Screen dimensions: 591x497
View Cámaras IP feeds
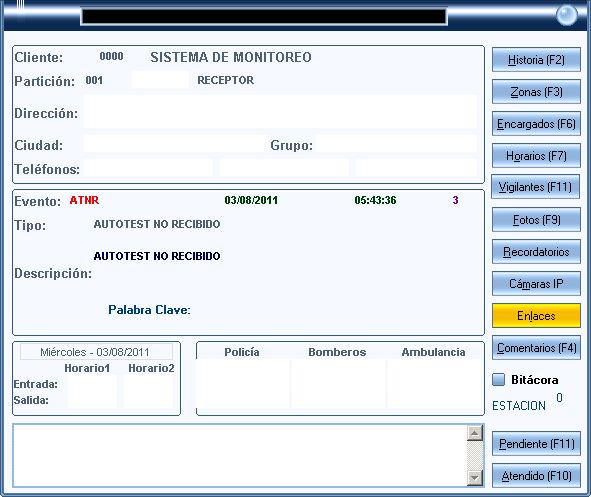[x=536, y=283]
